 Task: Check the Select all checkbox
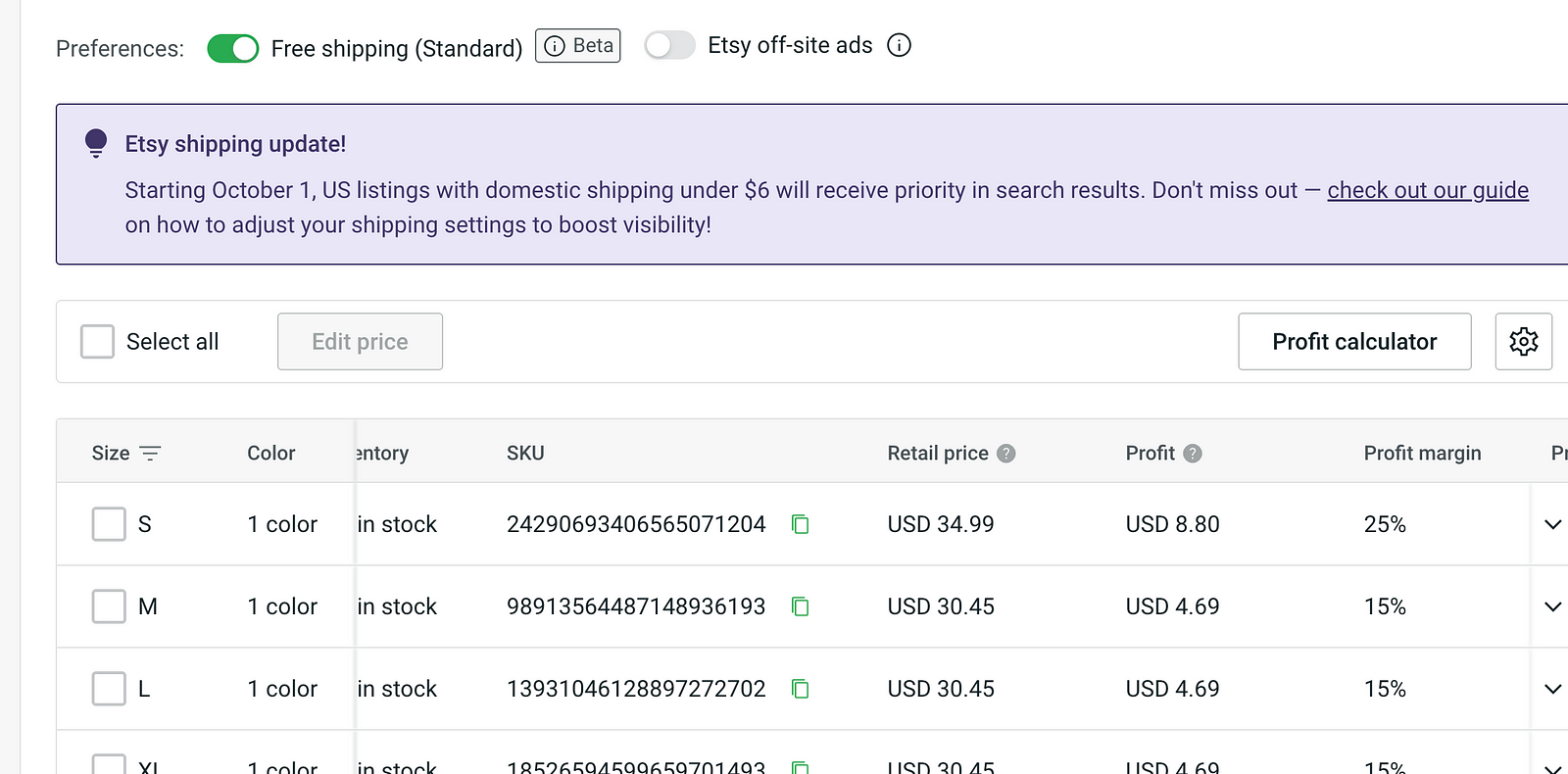(97, 341)
